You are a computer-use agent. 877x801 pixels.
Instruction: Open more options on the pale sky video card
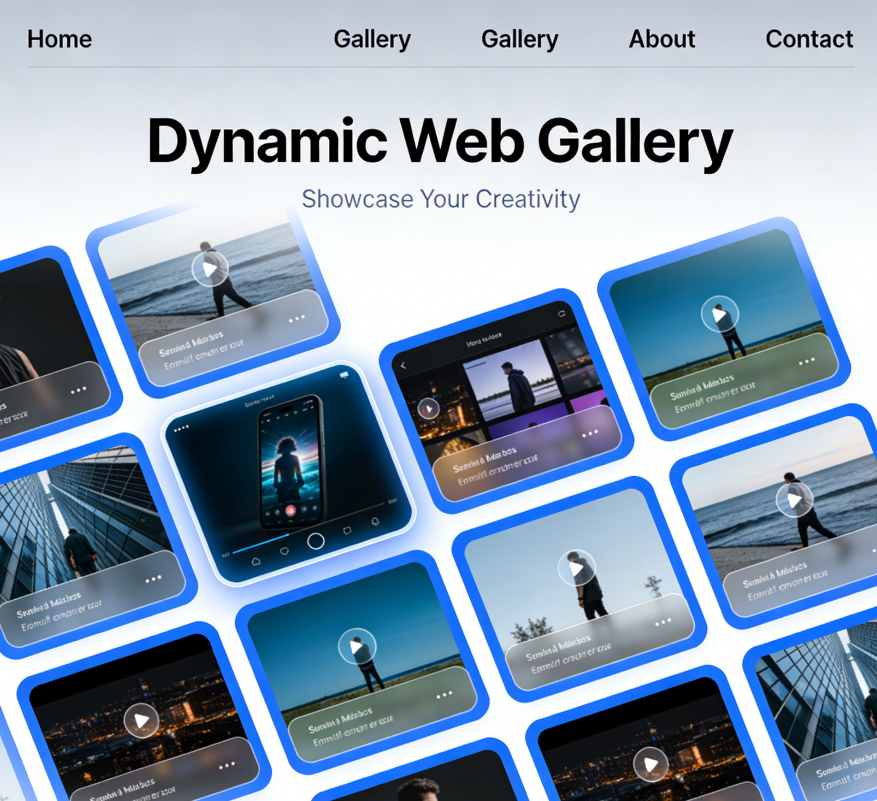[663, 622]
